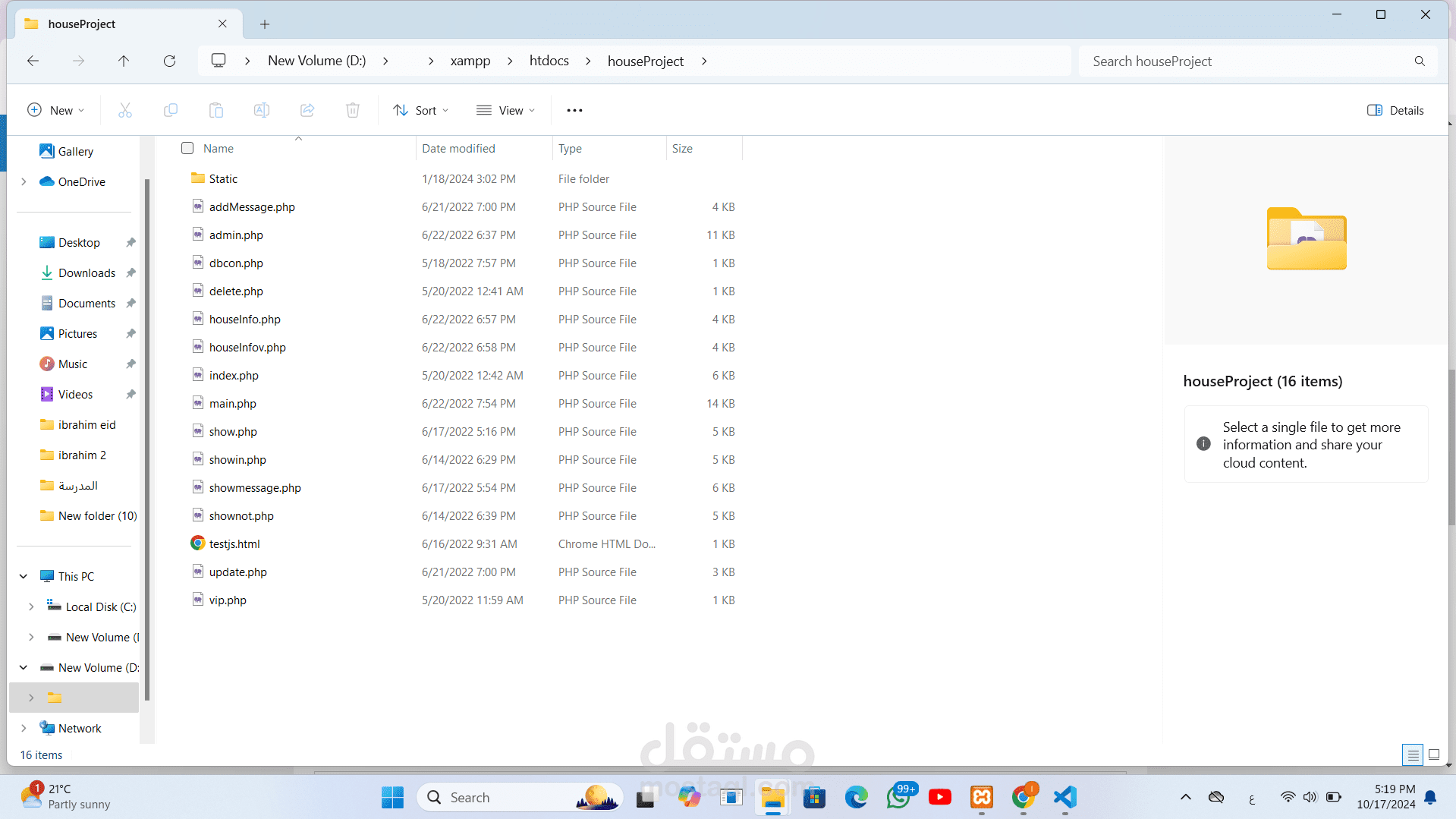Refresh the current folder view
The image size is (1456, 819).
click(x=169, y=61)
